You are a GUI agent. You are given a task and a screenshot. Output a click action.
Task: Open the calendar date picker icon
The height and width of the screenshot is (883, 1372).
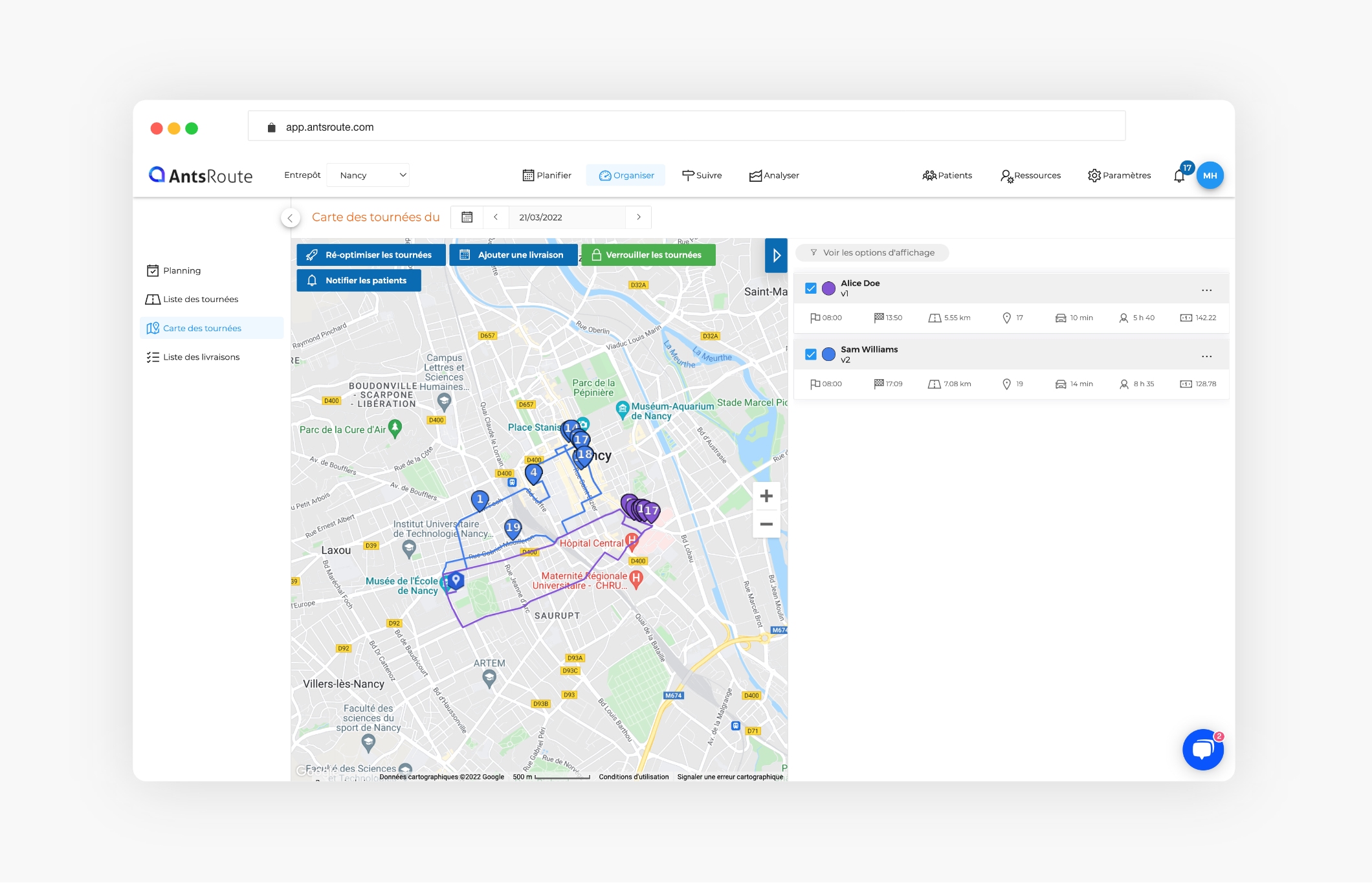coord(467,217)
